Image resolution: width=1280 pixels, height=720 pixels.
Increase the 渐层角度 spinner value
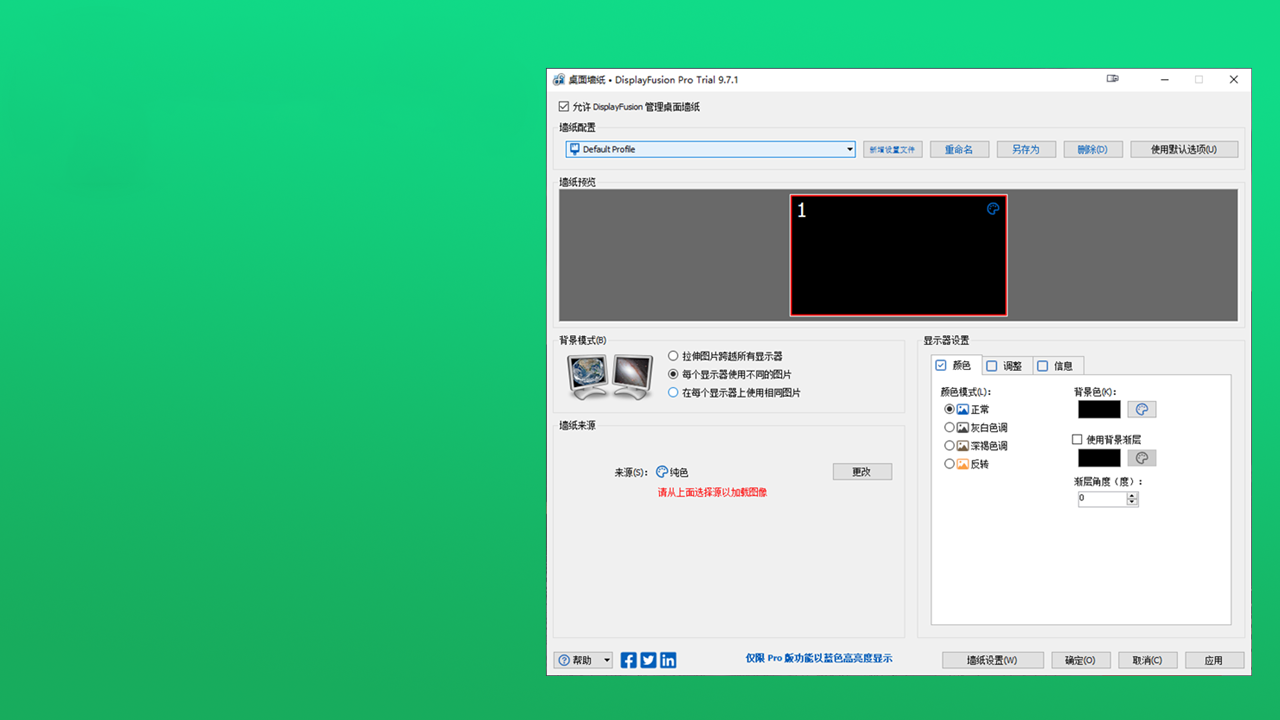[1132, 495]
